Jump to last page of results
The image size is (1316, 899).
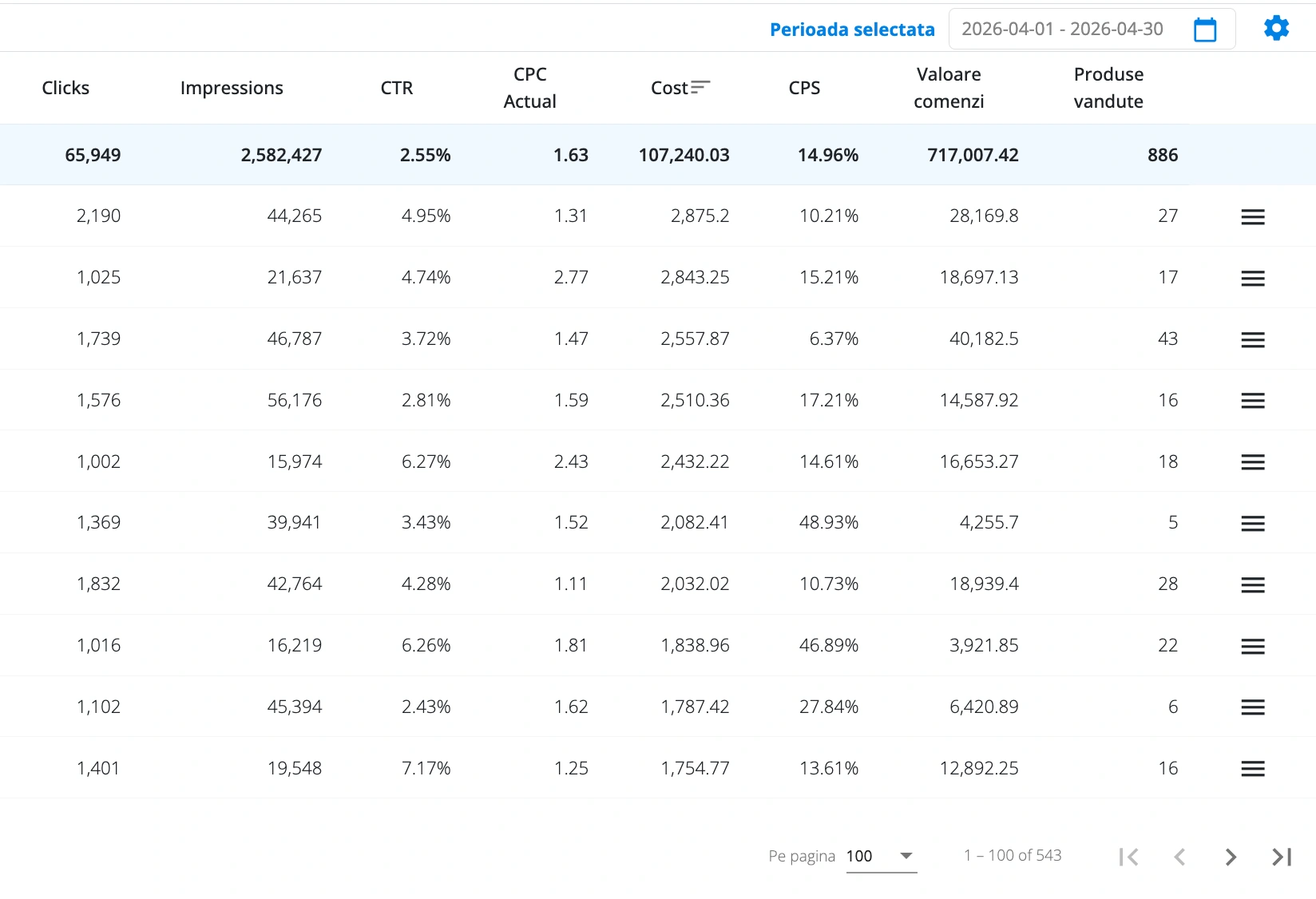(x=1282, y=857)
